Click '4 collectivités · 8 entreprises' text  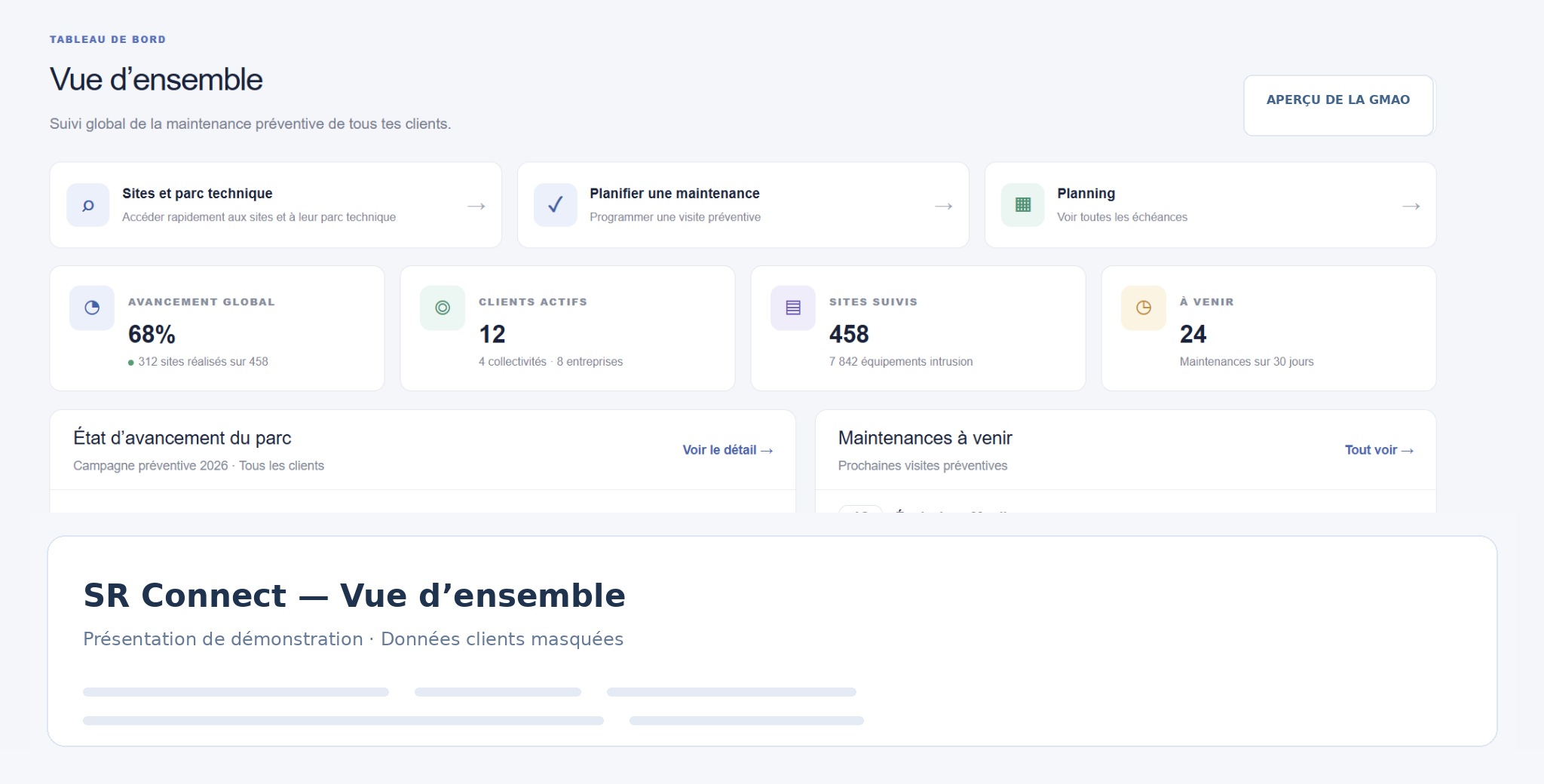tap(551, 362)
